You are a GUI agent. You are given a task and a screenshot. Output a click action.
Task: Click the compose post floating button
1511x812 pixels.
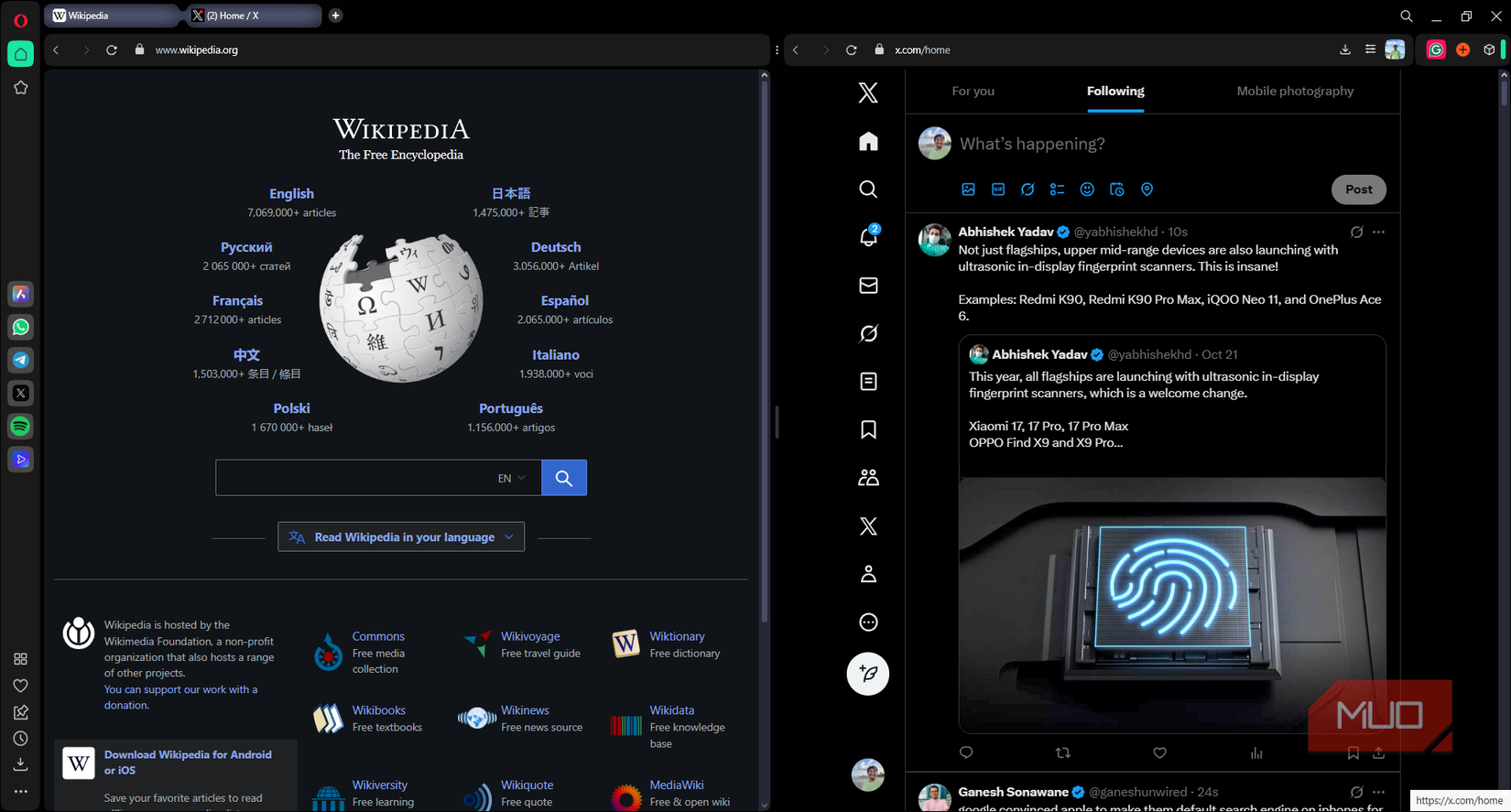tap(868, 674)
